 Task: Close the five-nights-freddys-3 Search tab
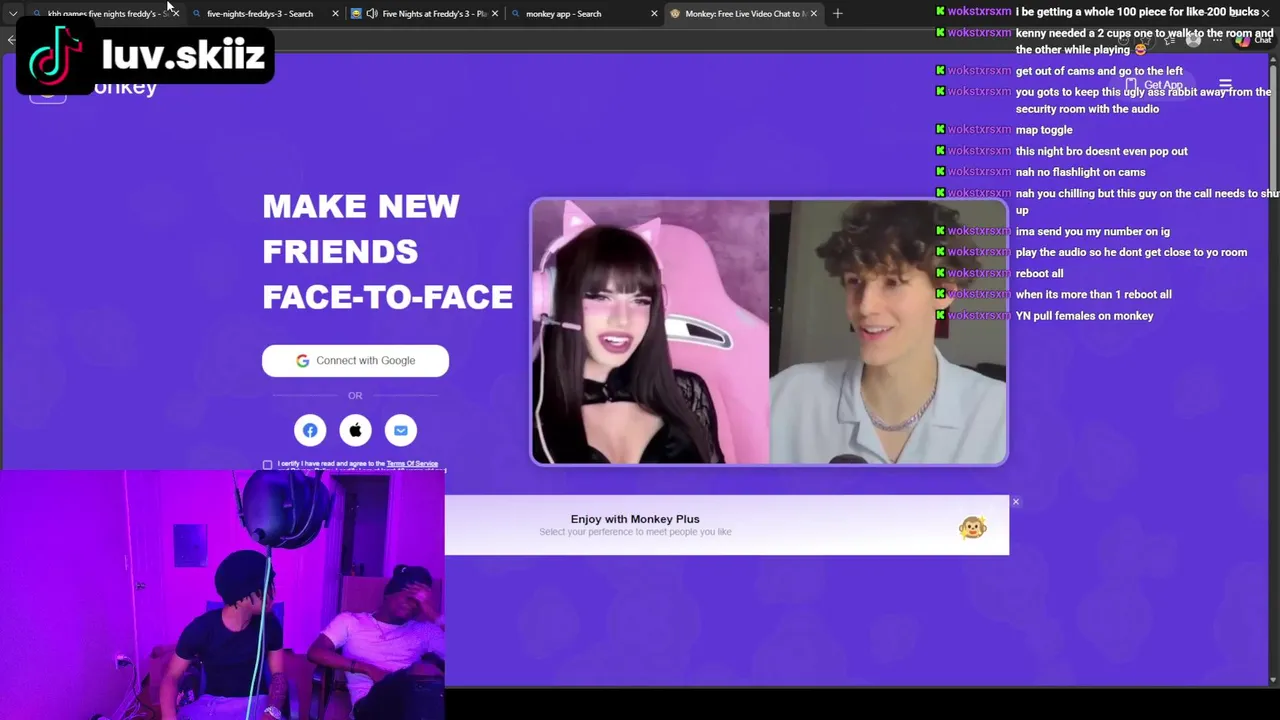coord(335,14)
